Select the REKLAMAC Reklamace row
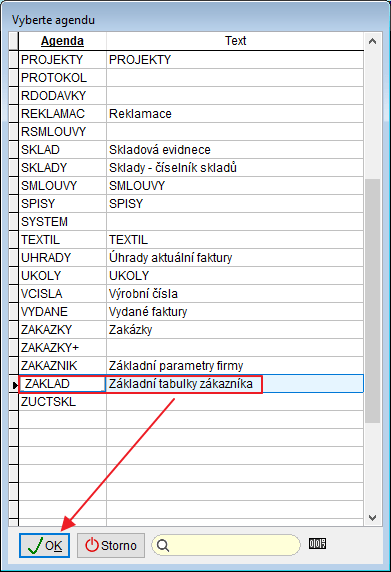Viewport: 391px width, 572px height. click(191, 113)
